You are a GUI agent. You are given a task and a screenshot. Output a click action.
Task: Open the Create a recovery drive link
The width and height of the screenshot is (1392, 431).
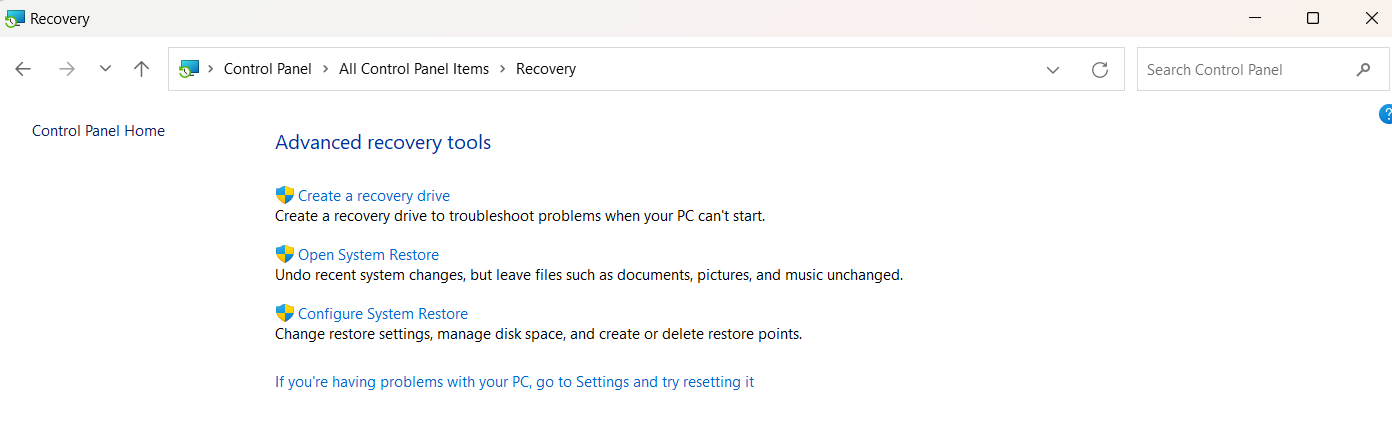374,196
